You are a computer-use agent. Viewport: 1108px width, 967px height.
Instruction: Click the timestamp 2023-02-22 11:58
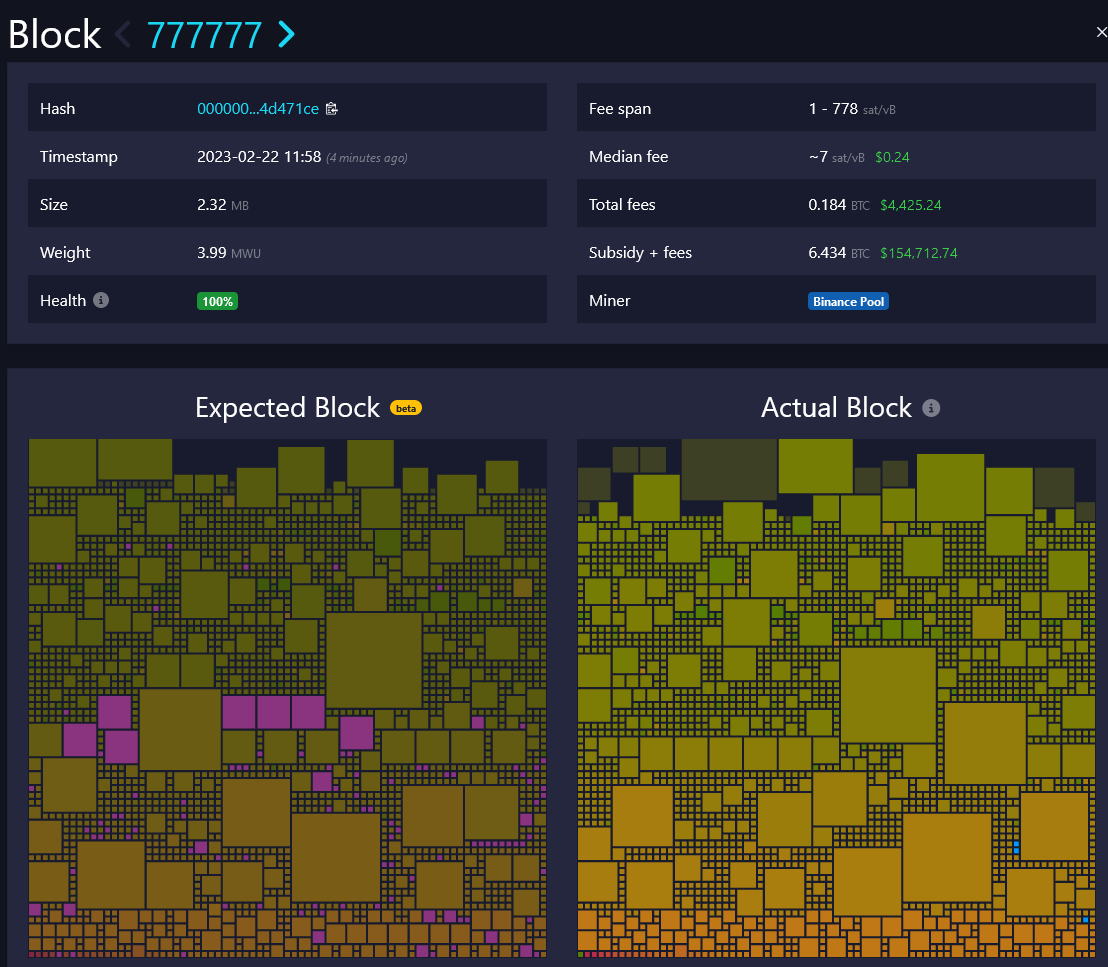click(258, 157)
